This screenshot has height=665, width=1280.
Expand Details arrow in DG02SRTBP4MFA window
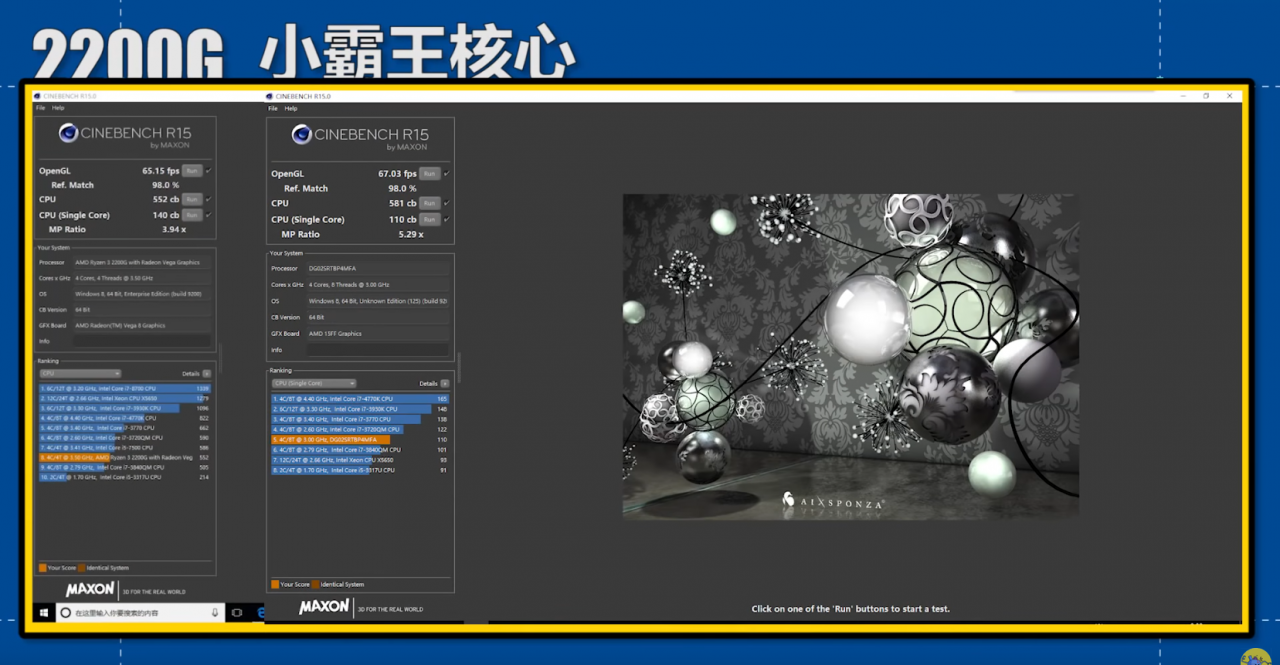pos(445,383)
